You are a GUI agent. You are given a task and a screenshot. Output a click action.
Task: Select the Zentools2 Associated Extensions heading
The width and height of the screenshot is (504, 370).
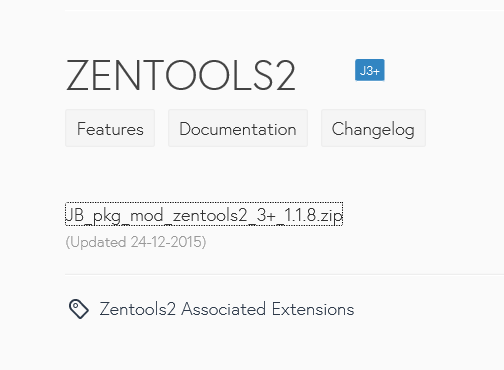[227, 309]
